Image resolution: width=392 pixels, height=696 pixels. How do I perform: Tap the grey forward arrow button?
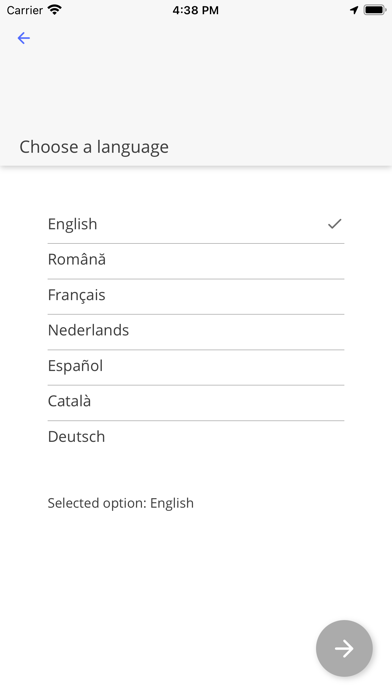344,648
